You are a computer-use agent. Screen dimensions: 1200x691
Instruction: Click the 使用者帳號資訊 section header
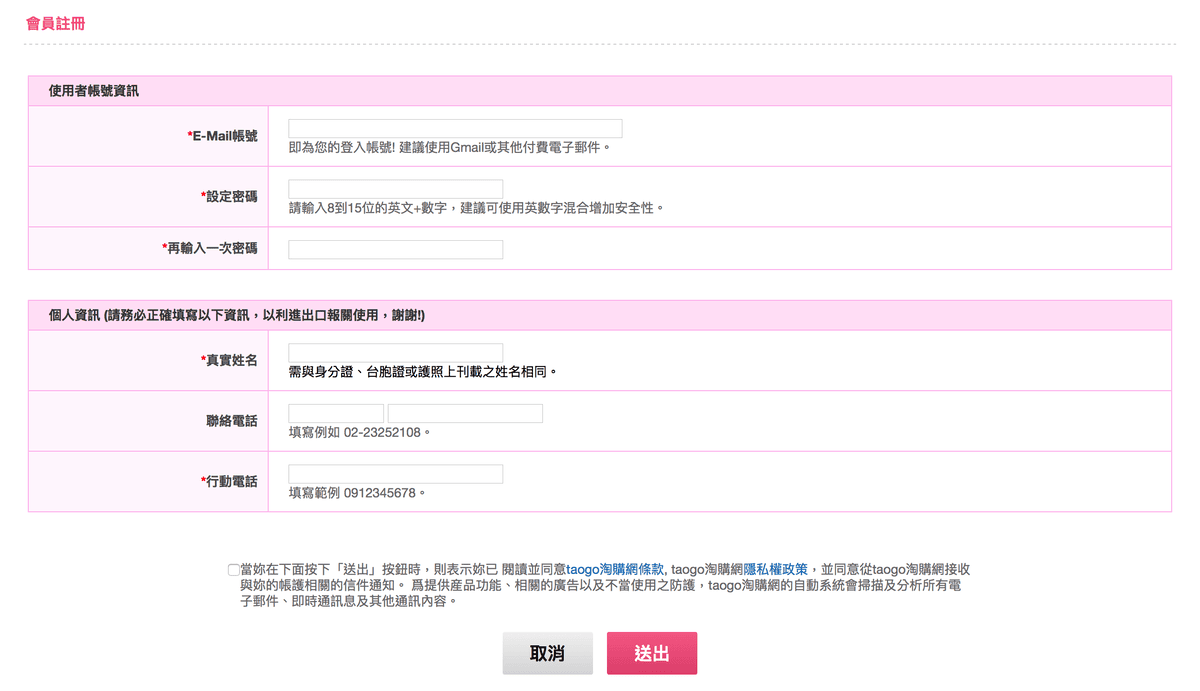pyautogui.click(x=94, y=91)
